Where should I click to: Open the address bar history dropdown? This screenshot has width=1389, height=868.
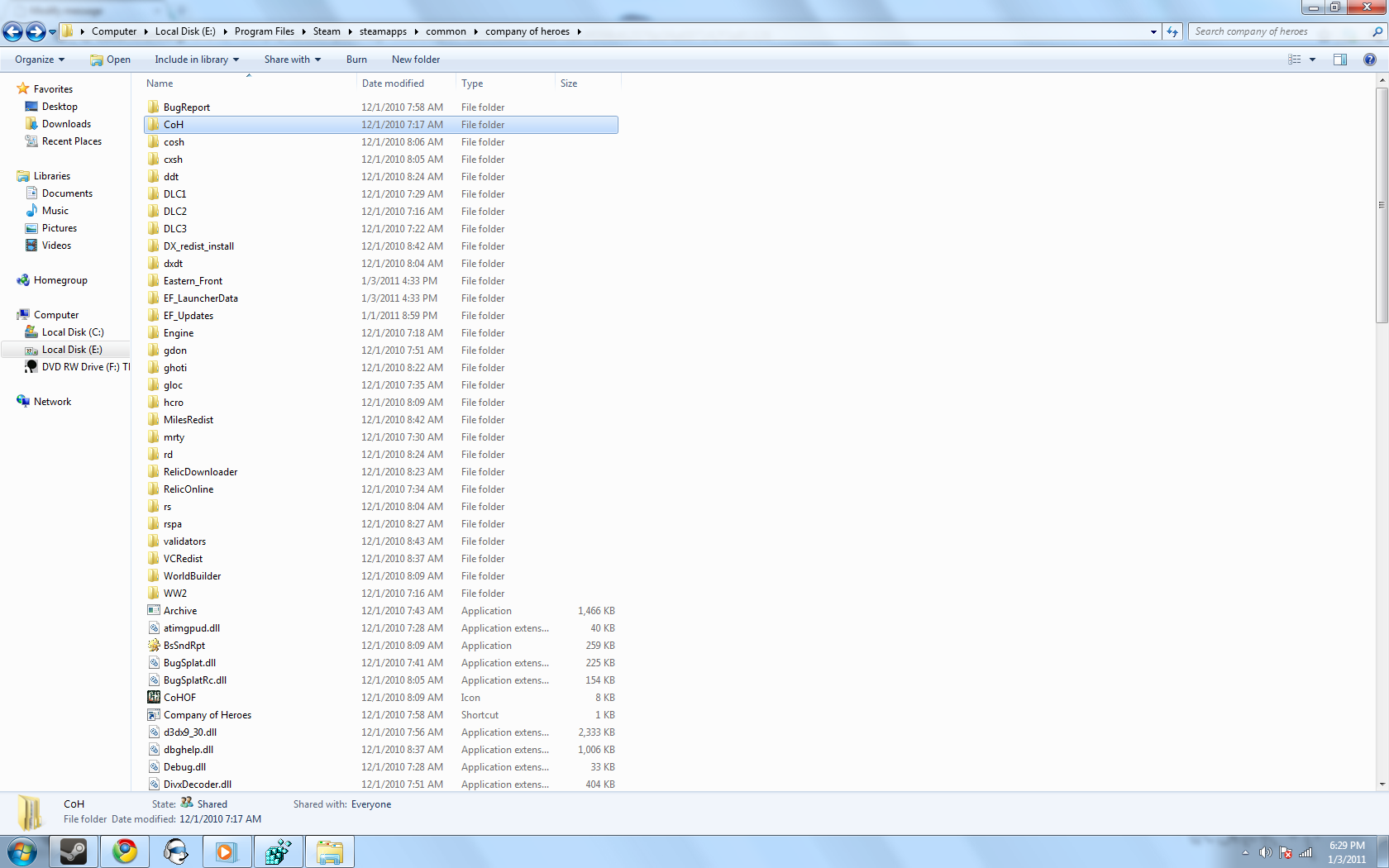pos(1153,31)
